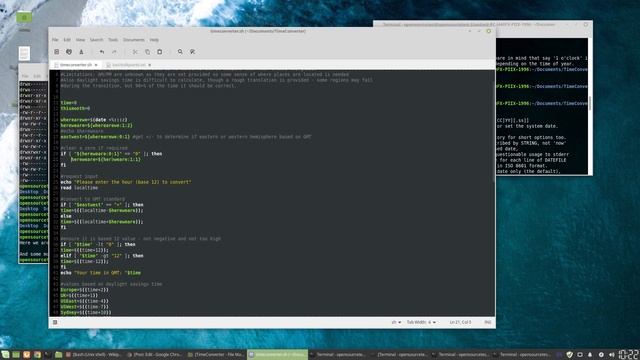640x360 pixels.
Task: Click the INS indicator in status bar
Action: [x=488, y=322]
